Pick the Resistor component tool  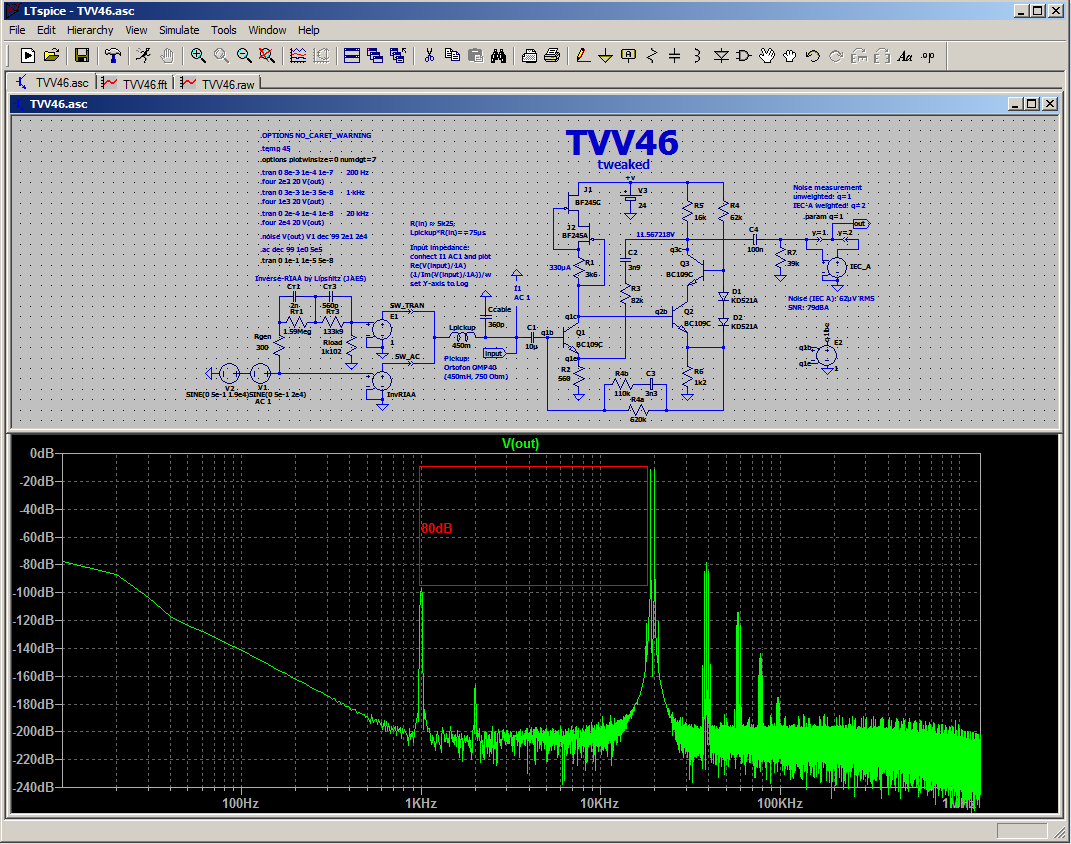pos(651,55)
